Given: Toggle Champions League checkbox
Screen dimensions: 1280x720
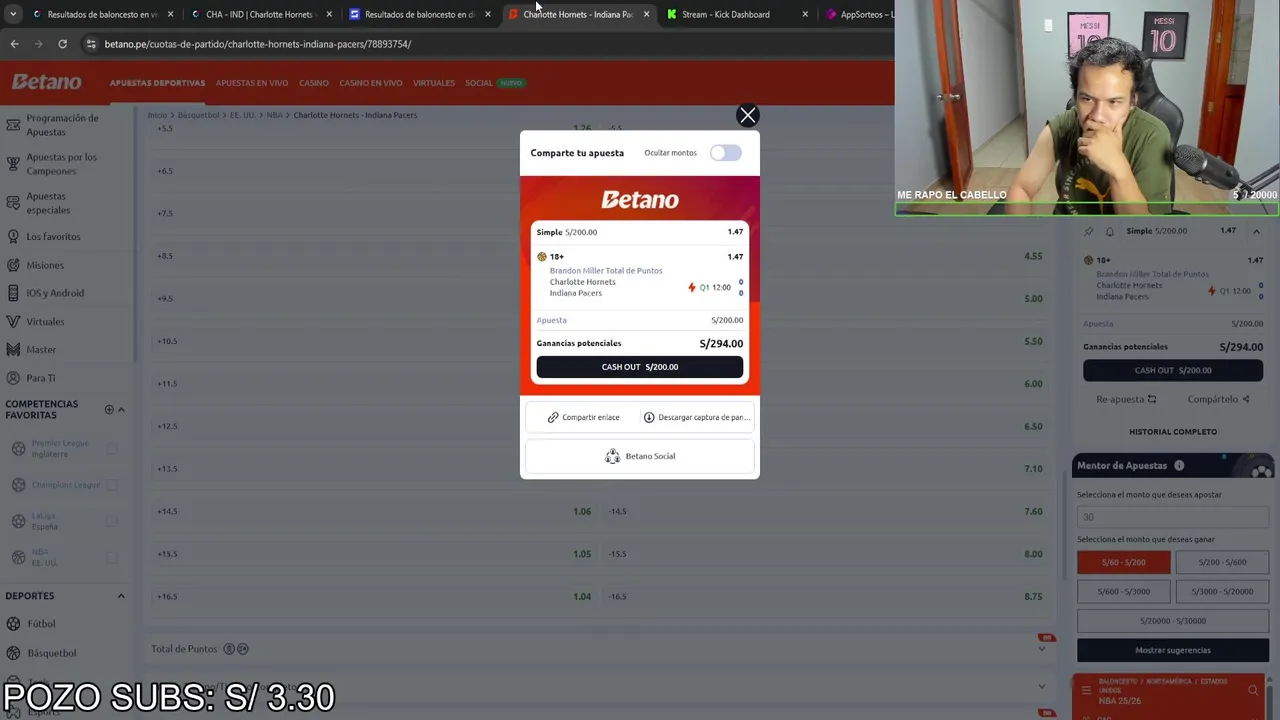Looking at the screenshot, I should (112, 485).
